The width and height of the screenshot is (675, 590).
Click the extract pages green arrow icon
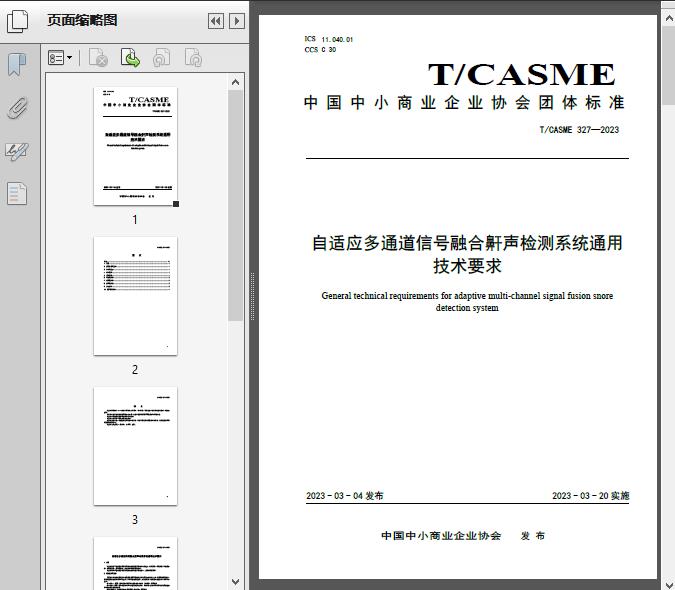coord(130,58)
